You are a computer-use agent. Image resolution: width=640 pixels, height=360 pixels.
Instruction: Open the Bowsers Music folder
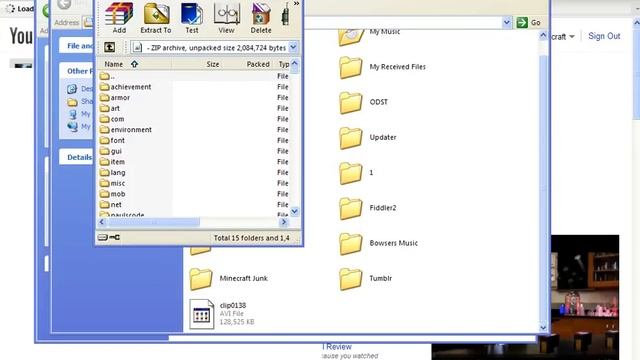(x=378, y=243)
